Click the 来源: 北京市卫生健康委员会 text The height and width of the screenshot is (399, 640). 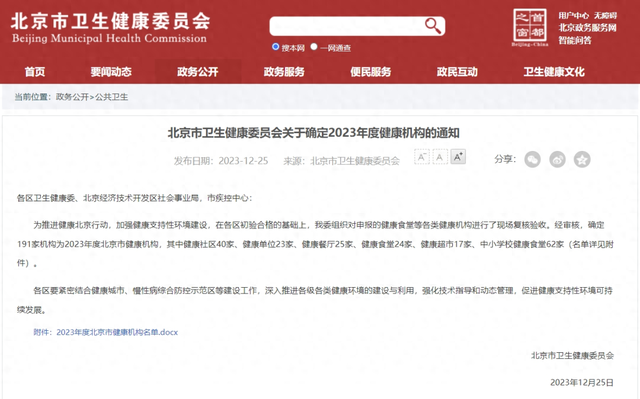click(341, 161)
